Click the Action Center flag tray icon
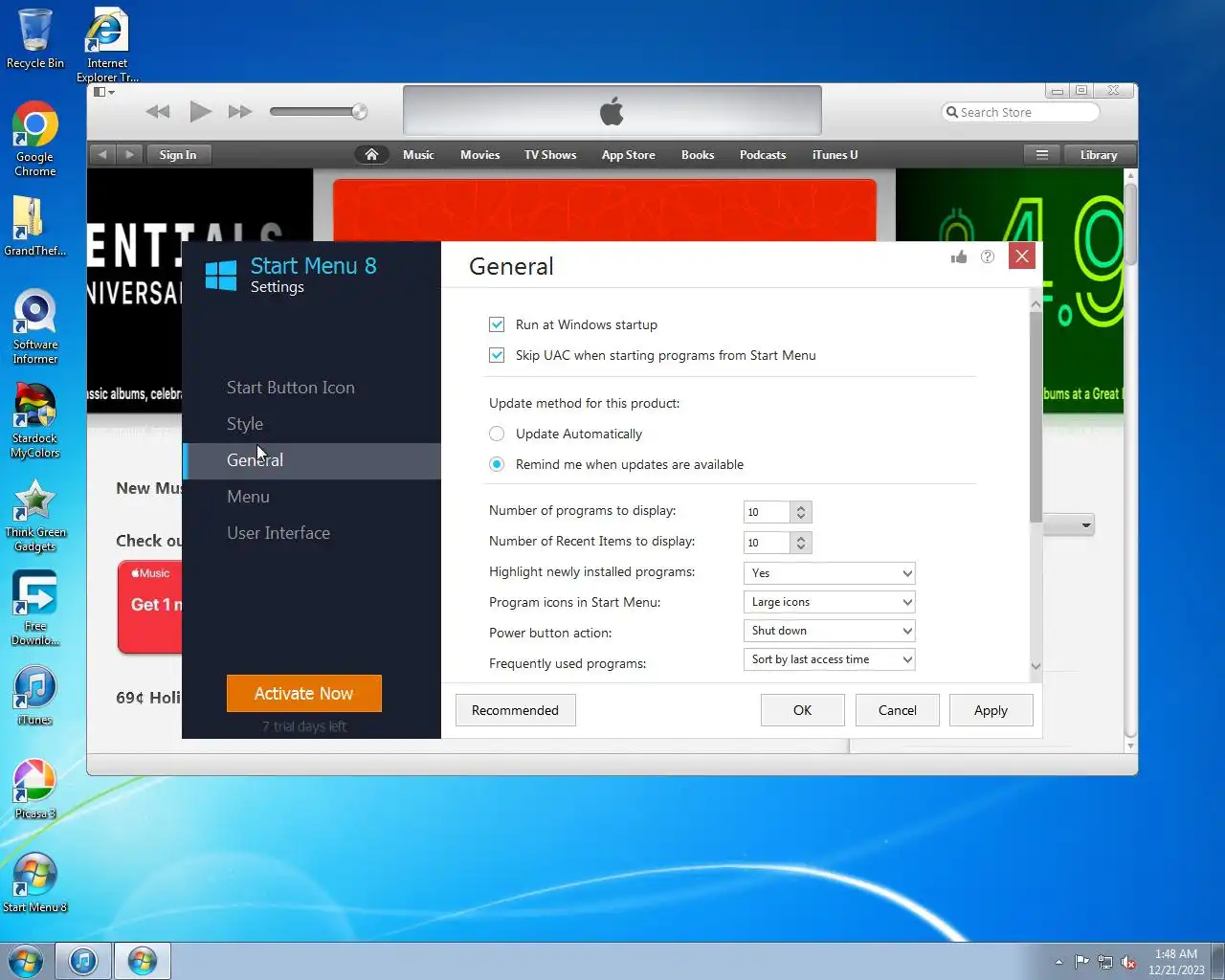The height and width of the screenshot is (980, 1225). click(1081, 962)
